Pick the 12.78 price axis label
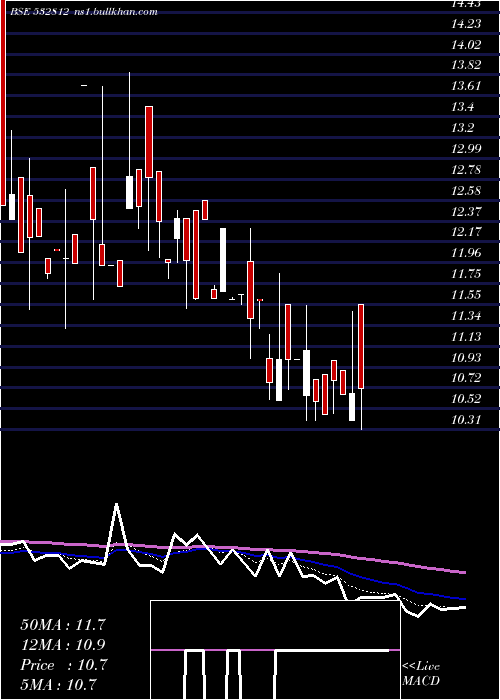 click(x=466, y=170)
